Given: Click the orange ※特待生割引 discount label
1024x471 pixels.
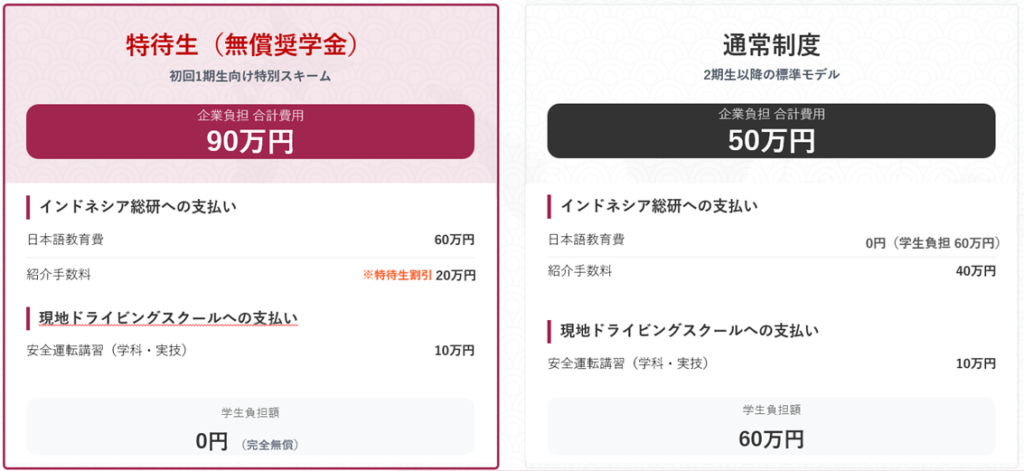Looking at the screenshot, I should pyautogui.click(x=398, y=275).
